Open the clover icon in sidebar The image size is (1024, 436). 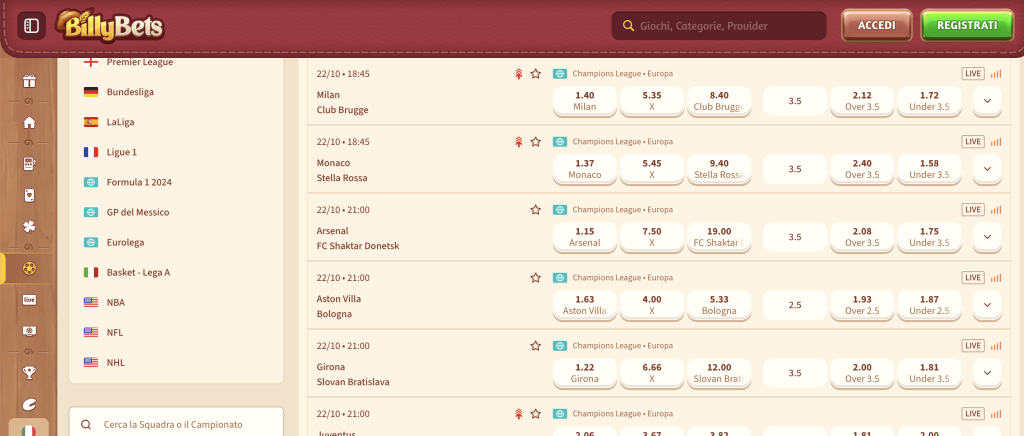click(x=29, y=226)
